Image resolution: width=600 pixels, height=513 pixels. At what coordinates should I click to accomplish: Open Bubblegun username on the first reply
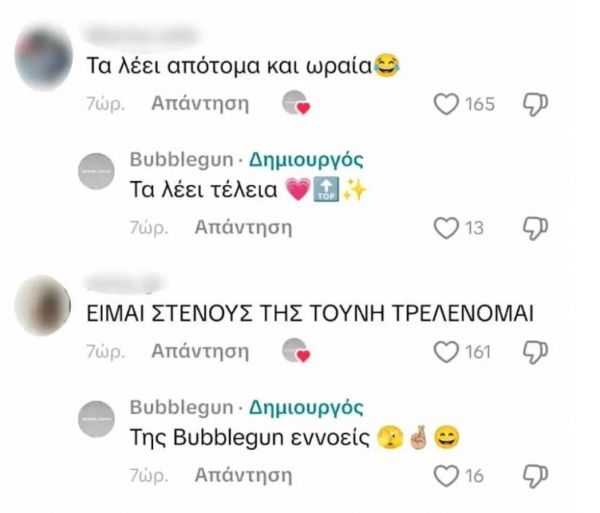[181, 160]
